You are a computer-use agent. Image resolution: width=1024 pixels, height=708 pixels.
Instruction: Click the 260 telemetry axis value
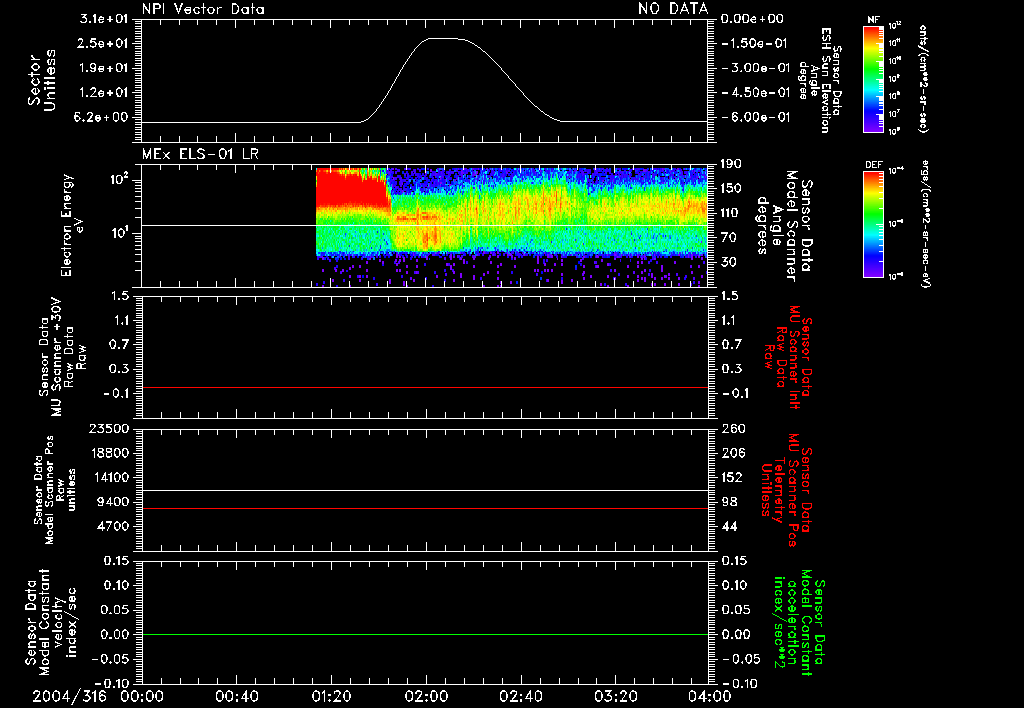coord(731,428)
